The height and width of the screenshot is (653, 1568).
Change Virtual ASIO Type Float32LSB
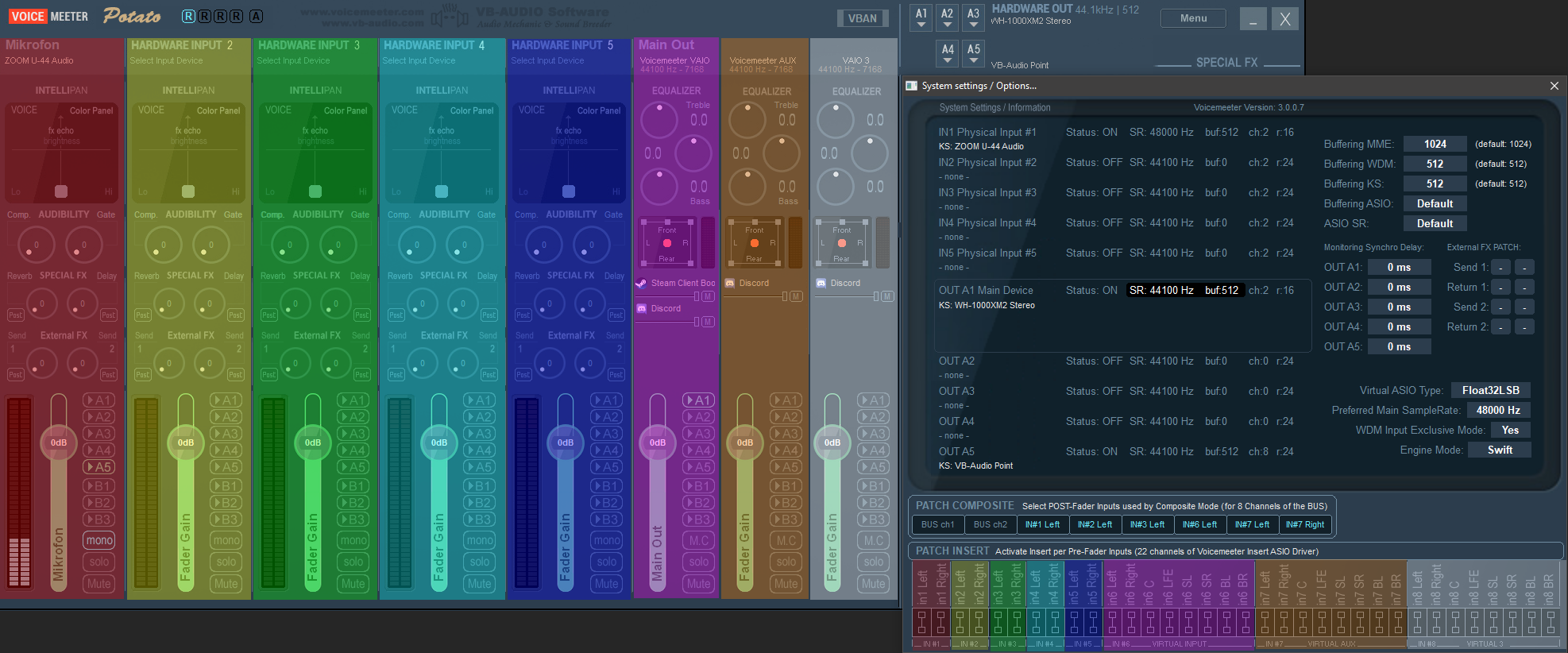1491,390
